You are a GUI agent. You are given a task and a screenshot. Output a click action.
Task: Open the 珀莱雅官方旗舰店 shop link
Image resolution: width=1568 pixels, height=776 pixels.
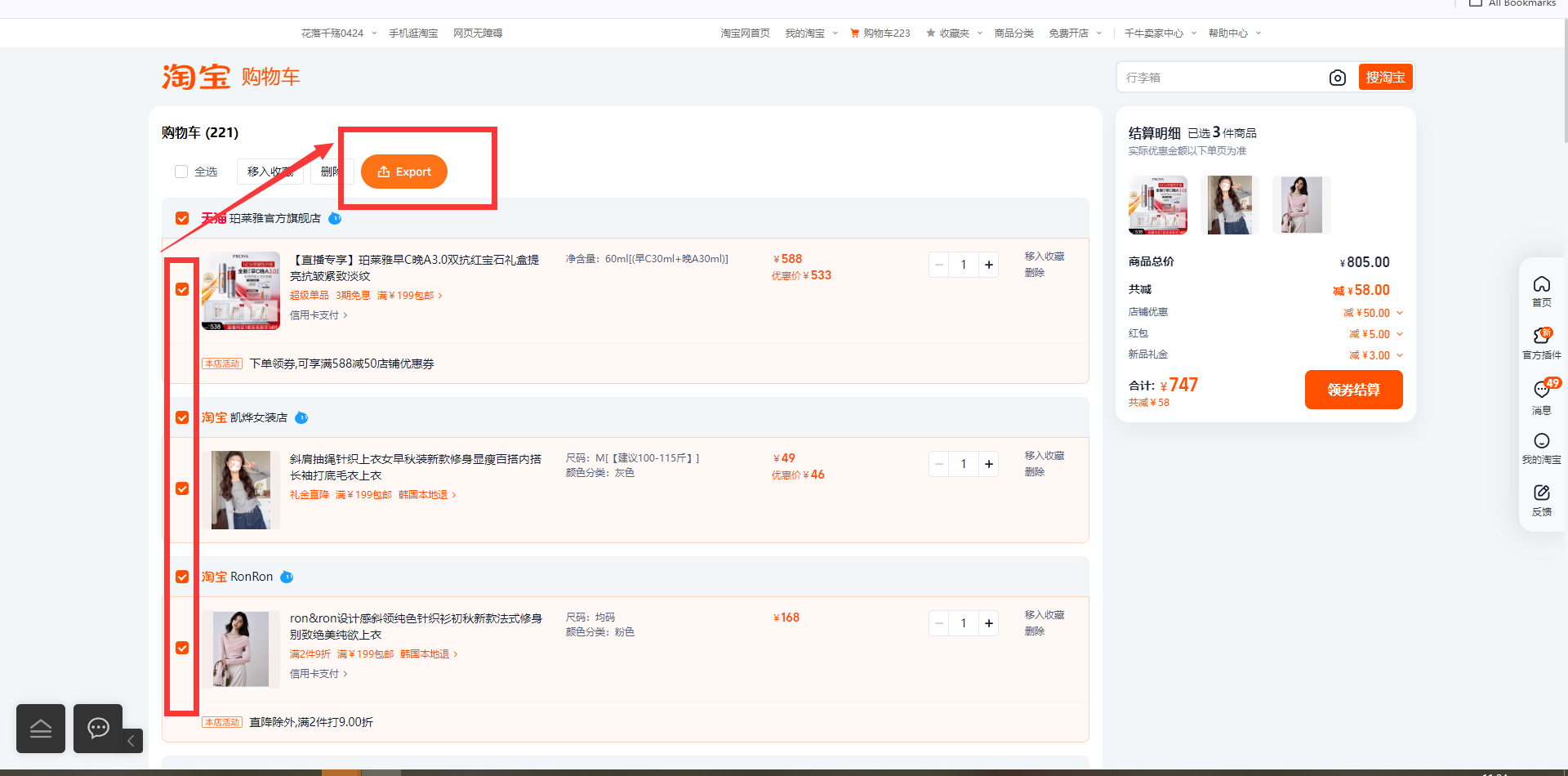click(274, 218)
